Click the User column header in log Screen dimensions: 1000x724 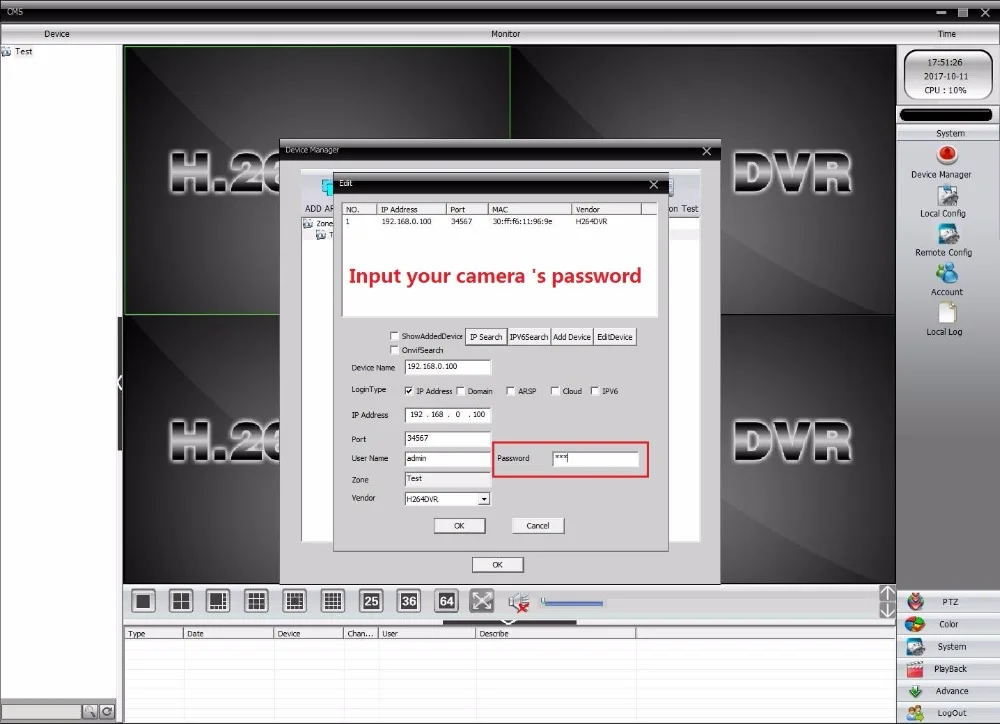(427, 633)
